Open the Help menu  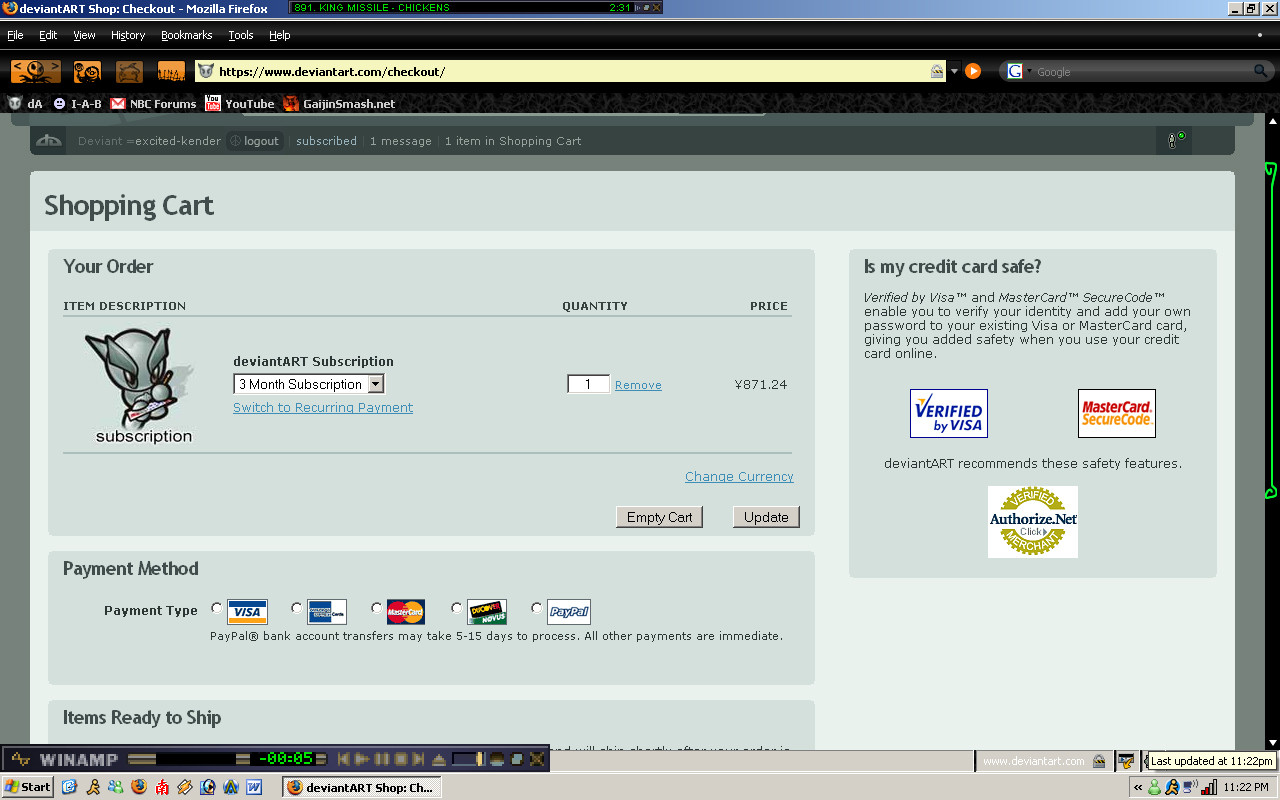point(280,35)
